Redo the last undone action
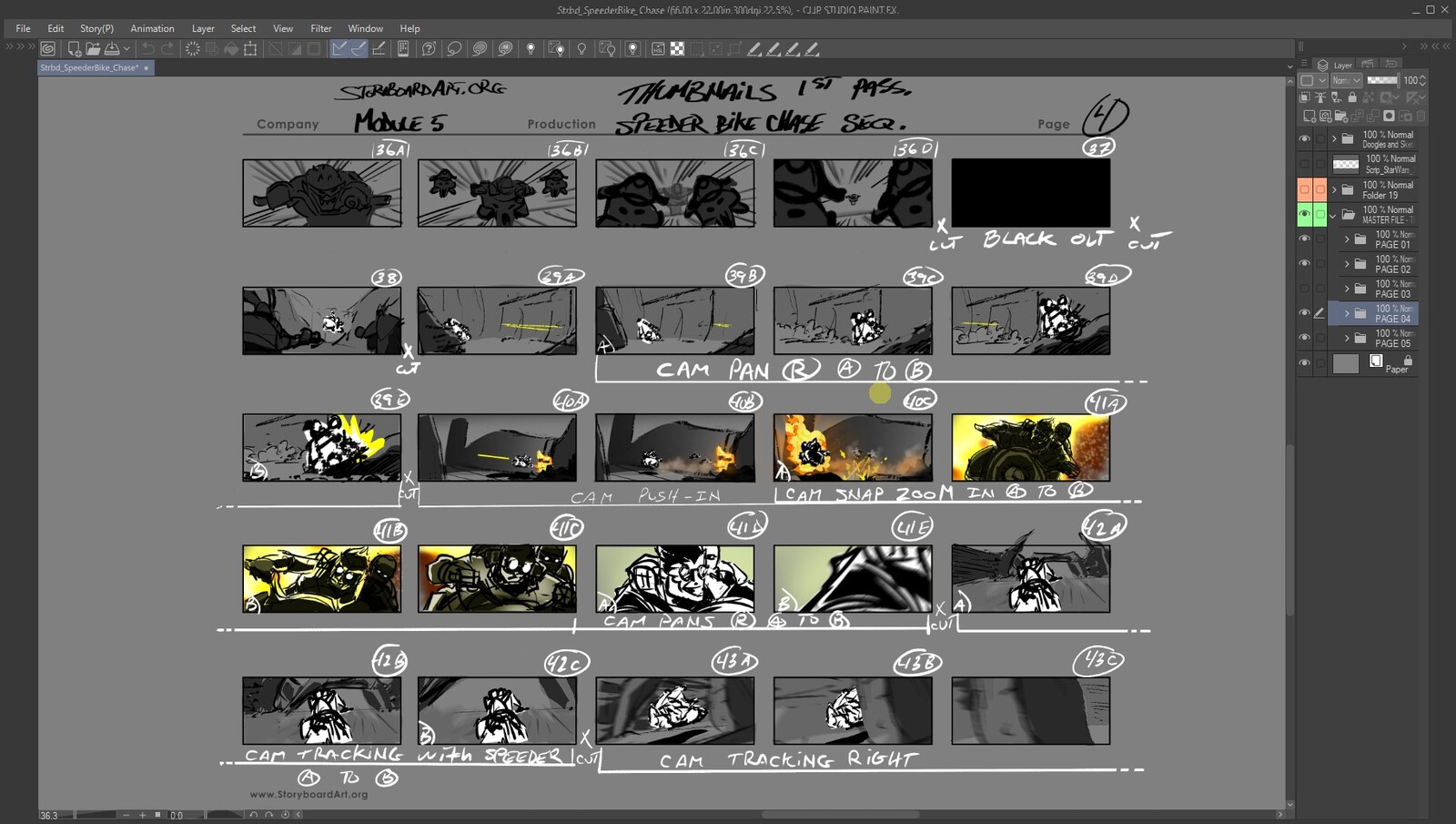 pyautogui.click(x=167, y=49)
